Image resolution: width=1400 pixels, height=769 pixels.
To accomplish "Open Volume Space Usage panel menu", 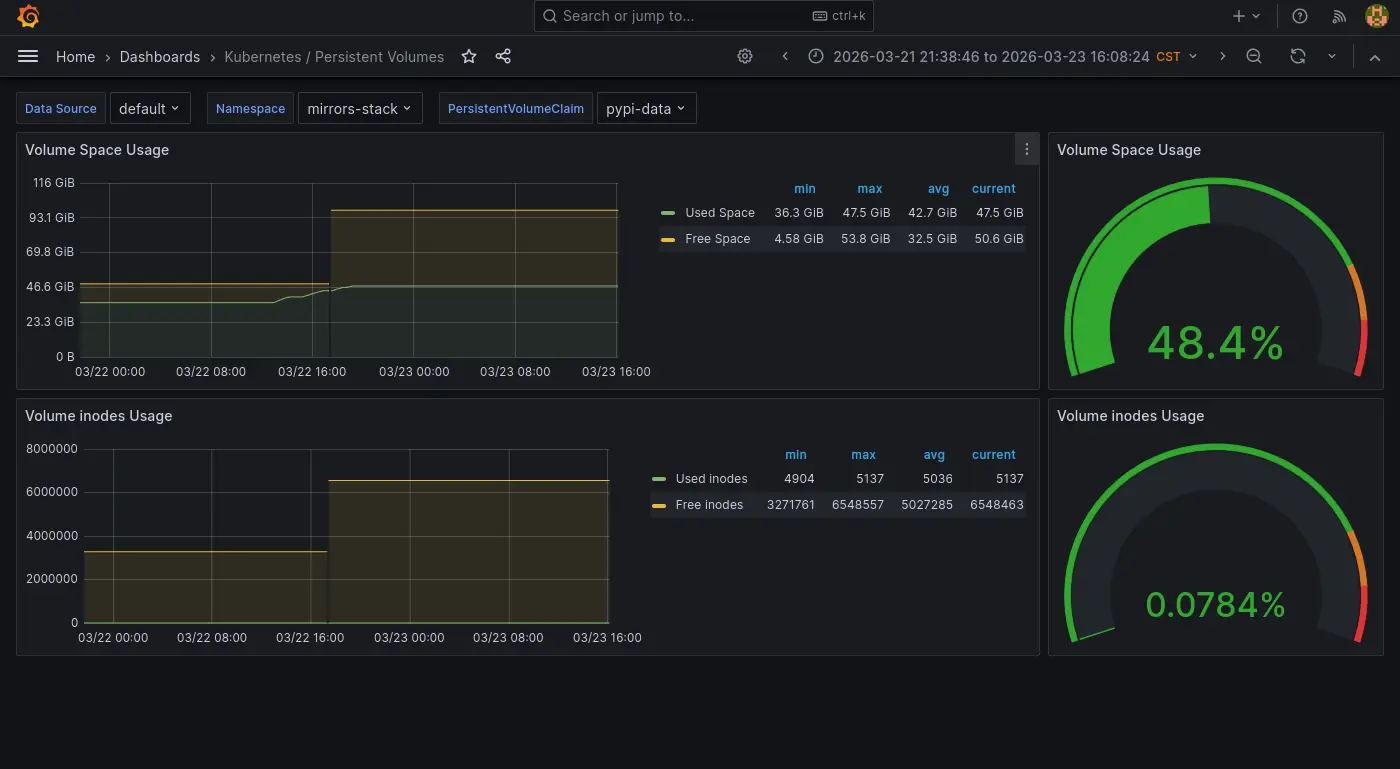I will click(1026, 150).
